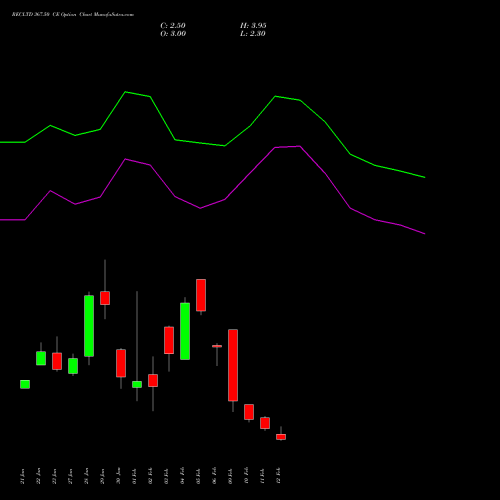
Task: Click the "11 Feb" date label
Action: click(x=262, y=476)
